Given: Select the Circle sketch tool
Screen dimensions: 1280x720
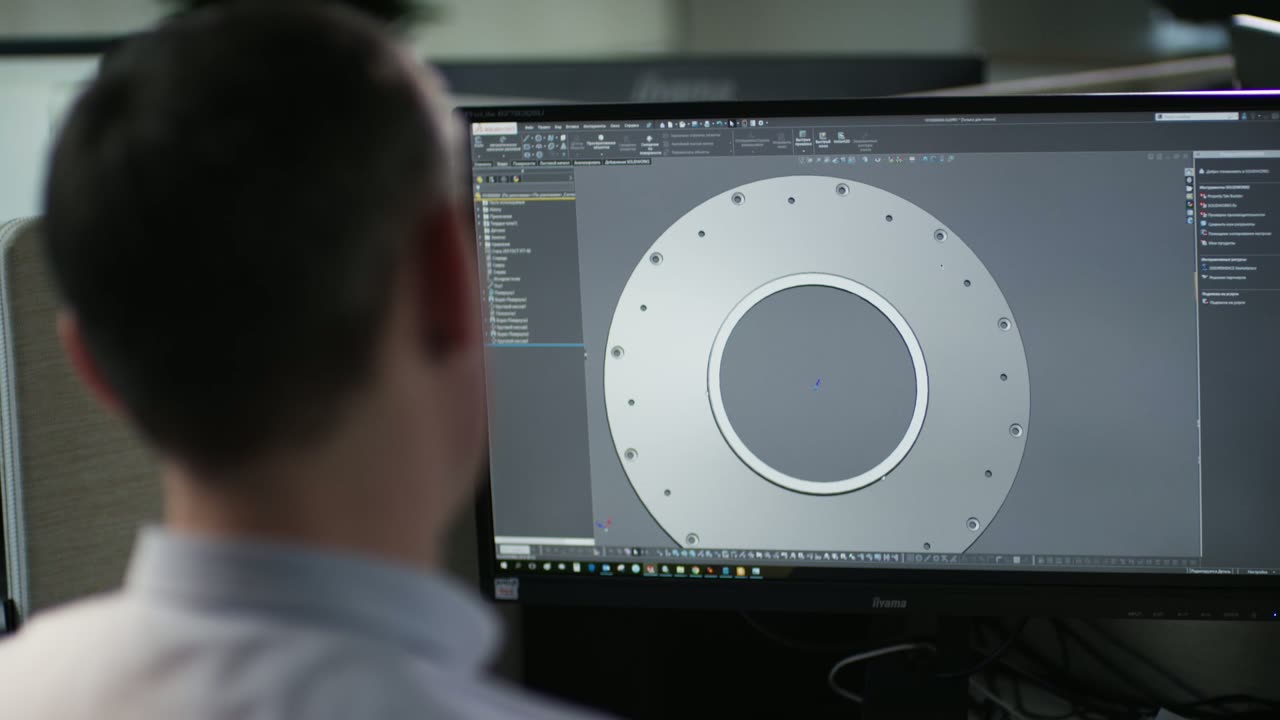Looking at the screenshot, I should [x=538, y=138].
